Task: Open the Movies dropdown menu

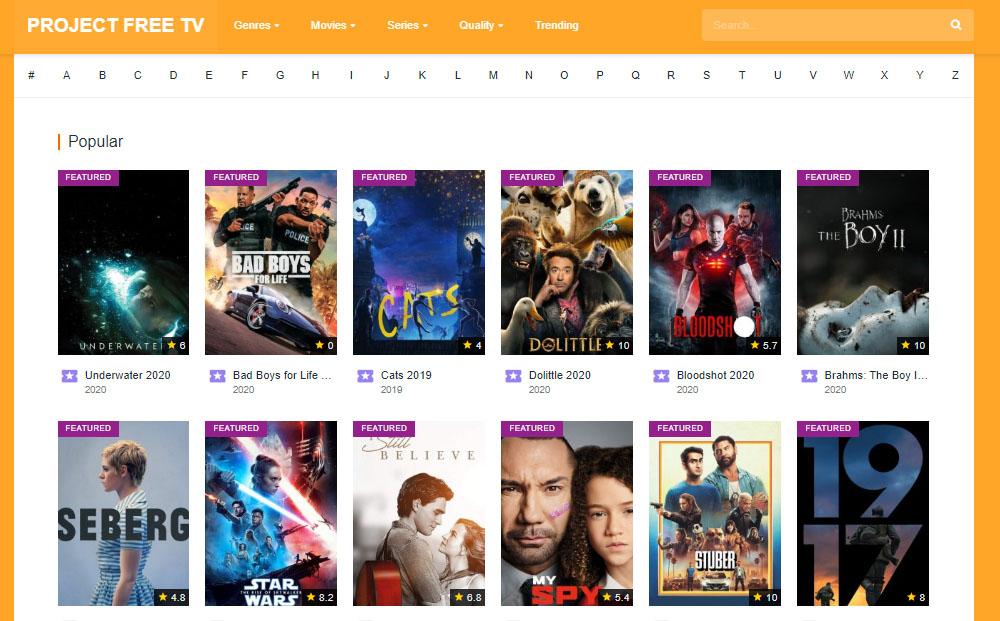Action: pos(332,25)
